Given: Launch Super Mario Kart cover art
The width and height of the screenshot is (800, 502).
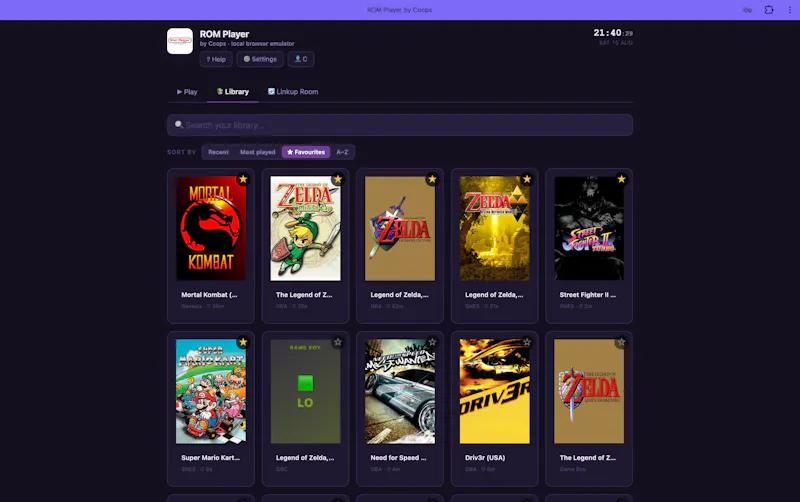Looking at the screenshot, I should 211,391.
